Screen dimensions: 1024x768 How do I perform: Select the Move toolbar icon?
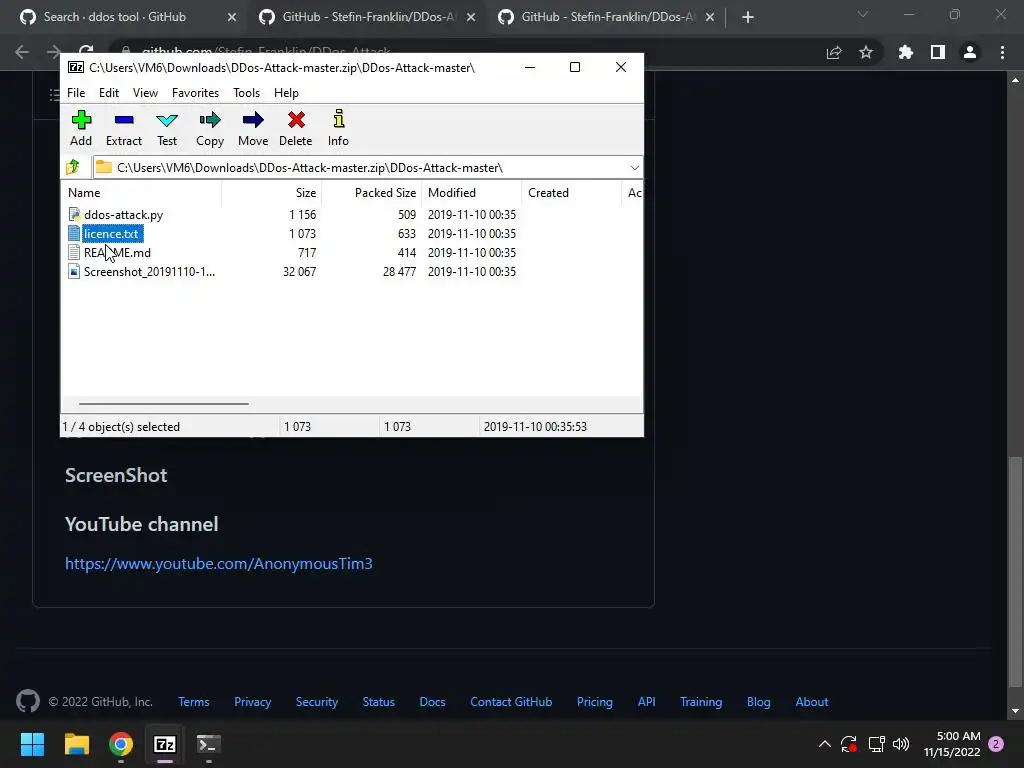[253, 128]
